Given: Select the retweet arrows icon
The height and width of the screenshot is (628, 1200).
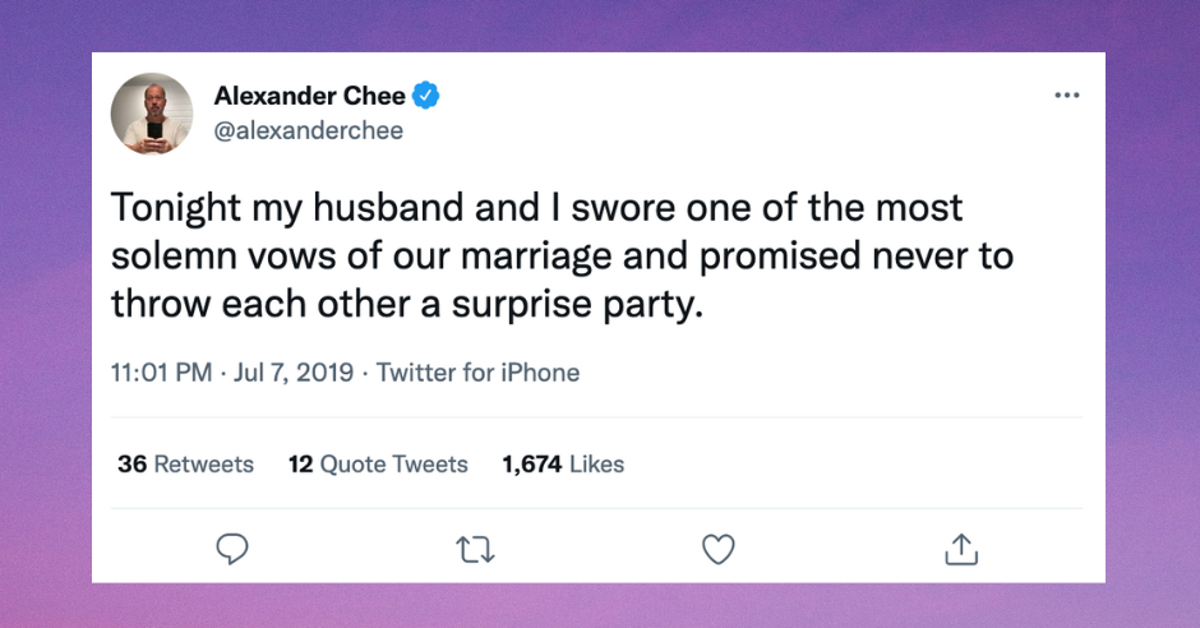Looking at the screenshot, I should tap(476, 547).
